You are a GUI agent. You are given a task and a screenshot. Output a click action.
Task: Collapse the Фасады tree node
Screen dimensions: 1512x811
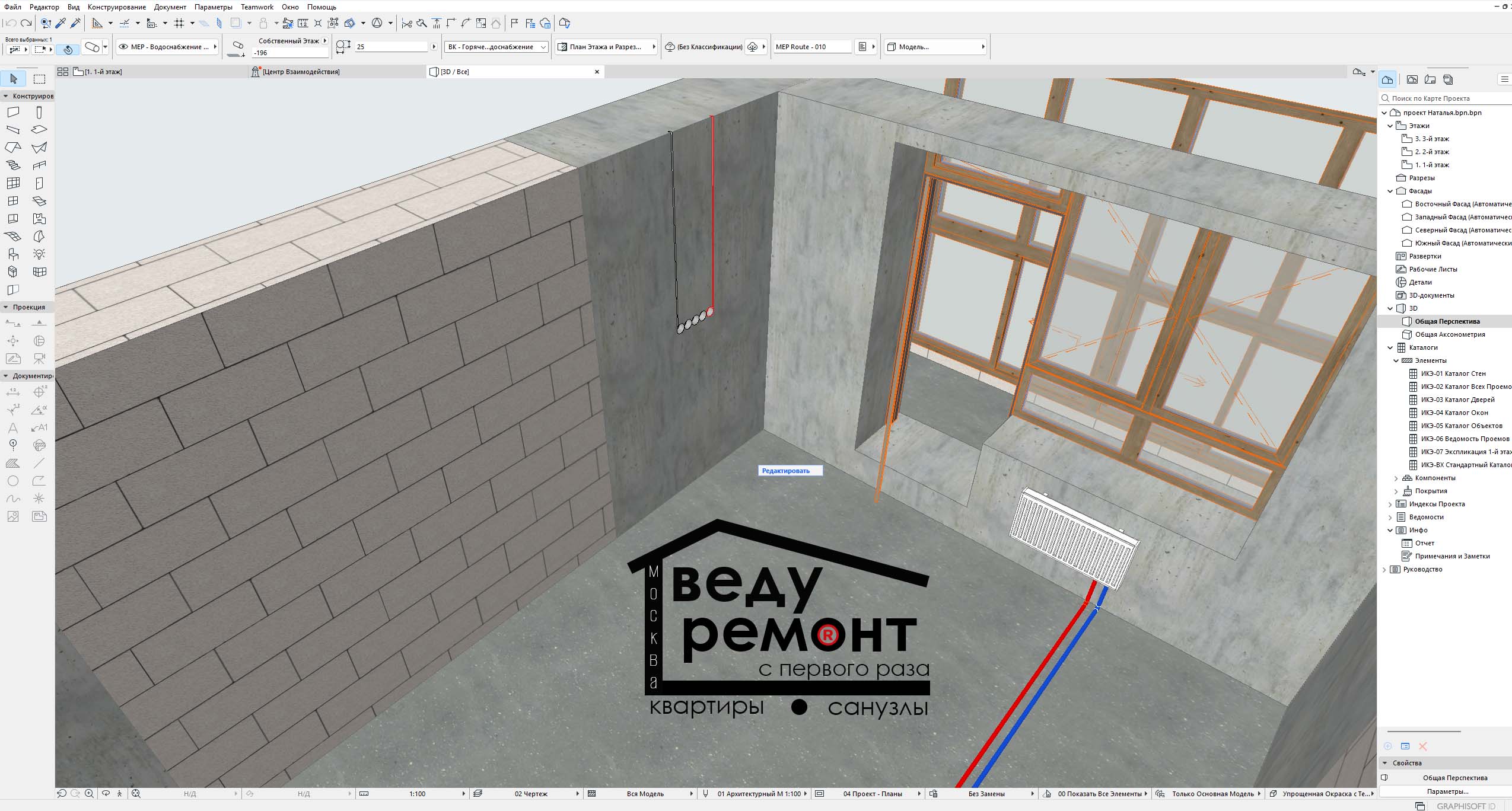coord(1390,191)
